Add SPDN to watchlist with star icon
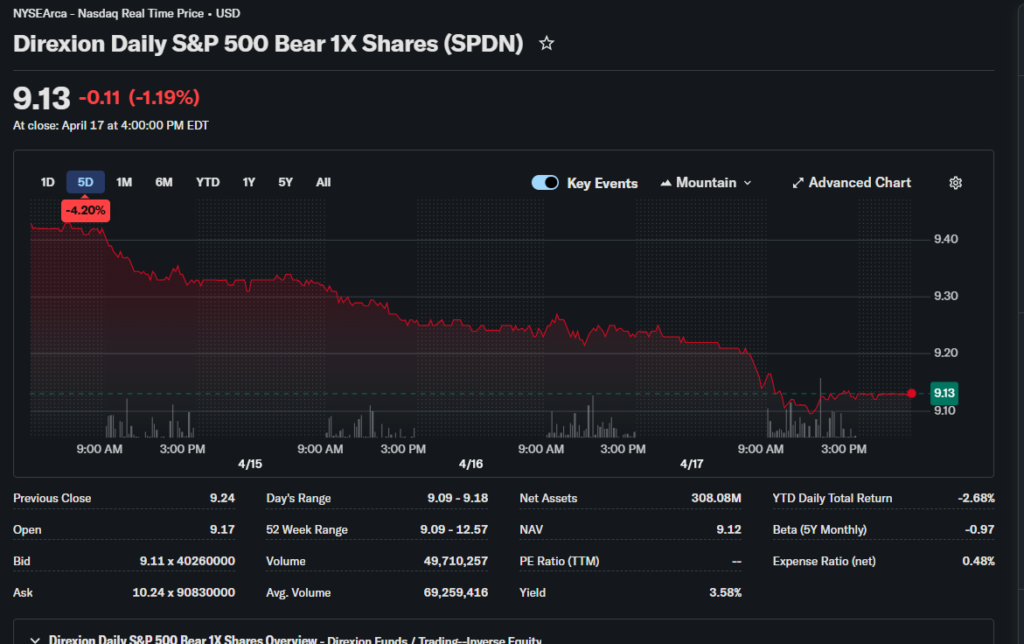This screenshot has height=644, width=1024. pos(546,44)
